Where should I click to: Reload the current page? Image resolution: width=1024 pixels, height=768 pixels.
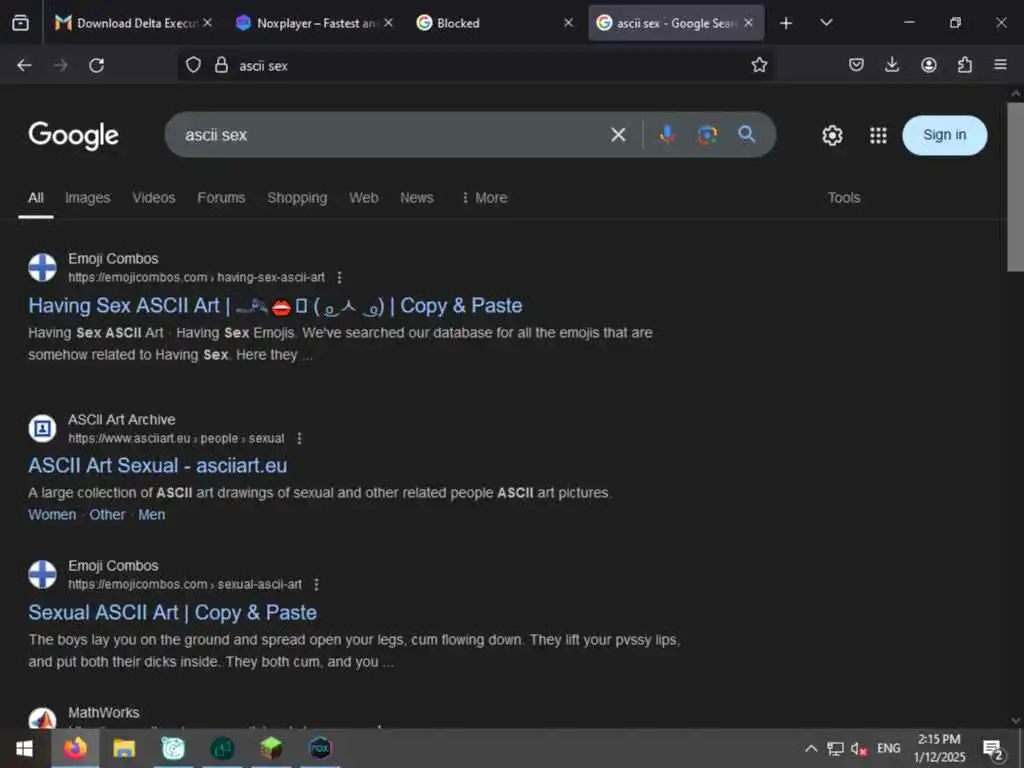coord(97,65)
